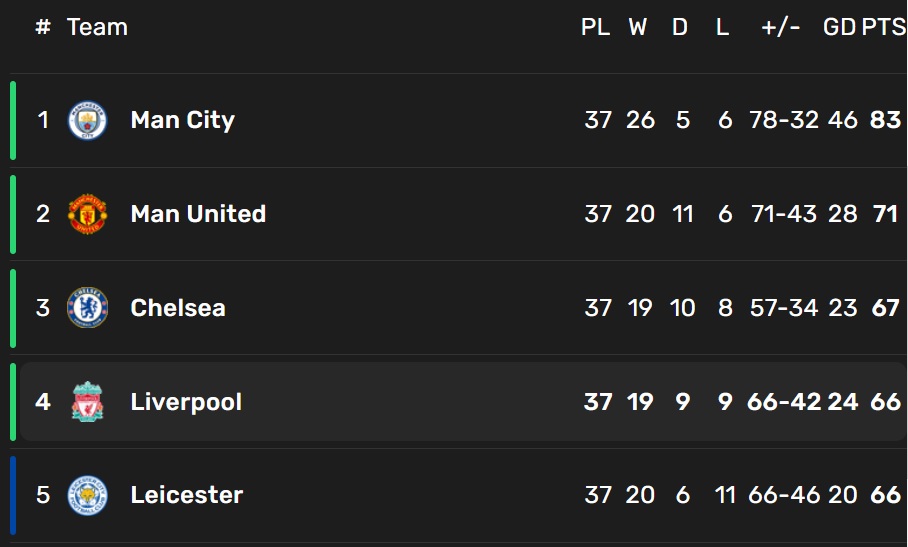908x547 pixels.
Task: Select the highlighted Liverpool row name
Action: (186, 402)
